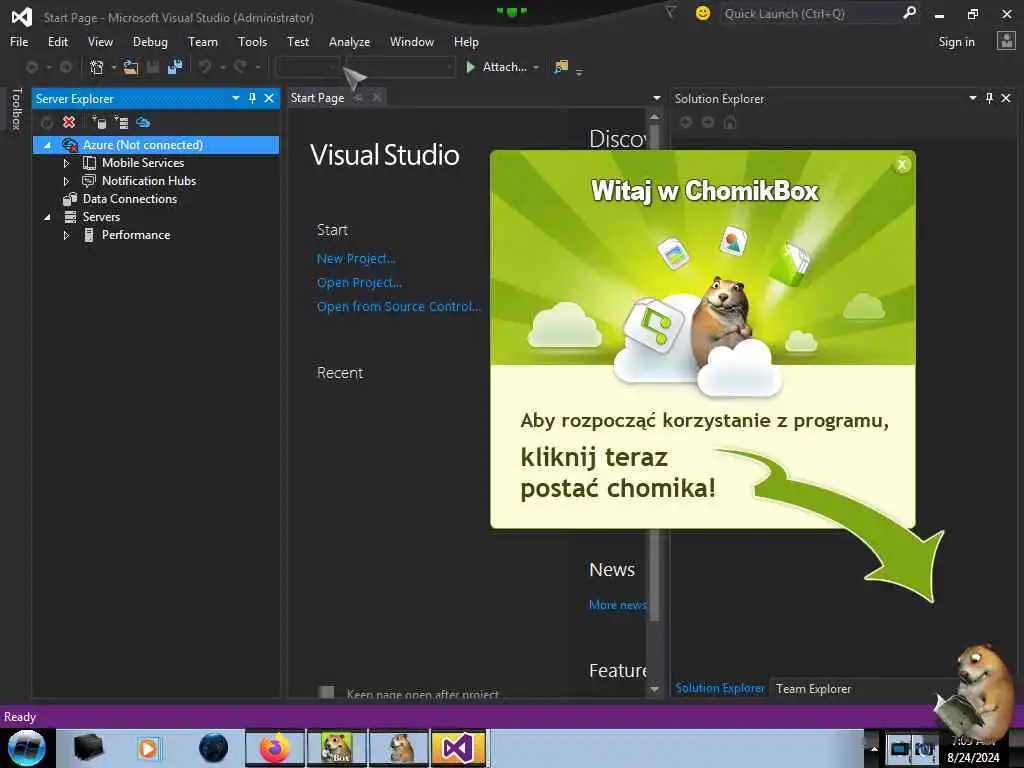The height and width of the screenshot is (768, 1024).
Task: Click the Connect to Database icon
Action: (x=99, y=122)
